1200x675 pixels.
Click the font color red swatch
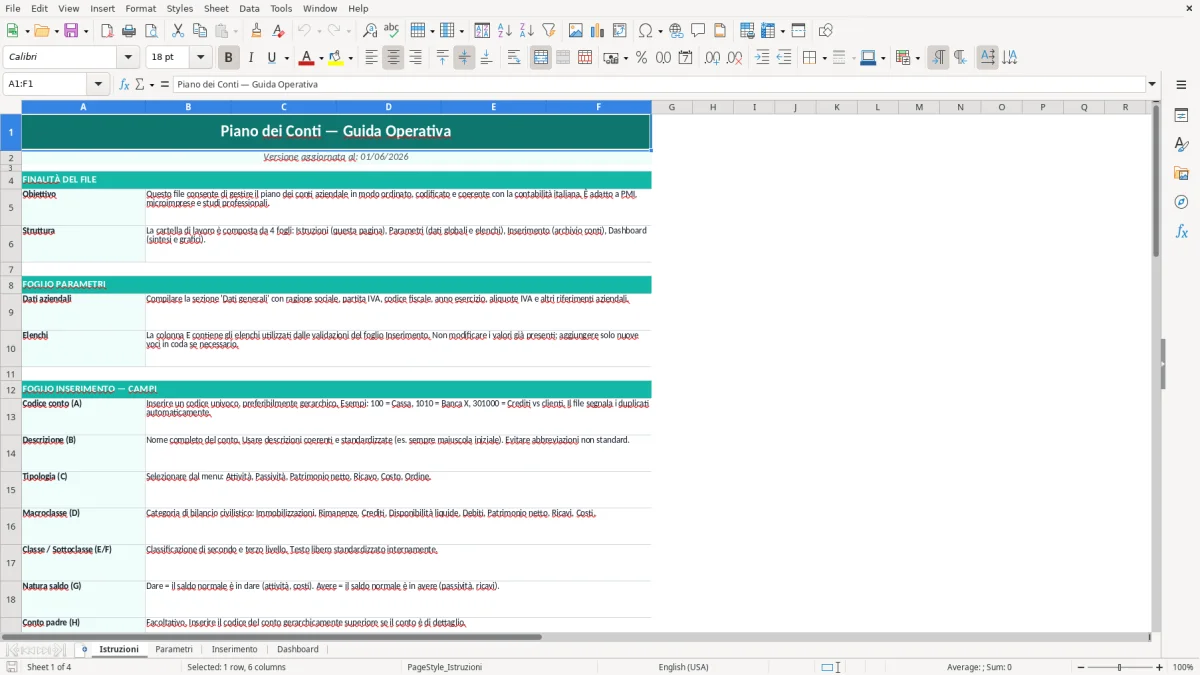click(x=306, y=58)
